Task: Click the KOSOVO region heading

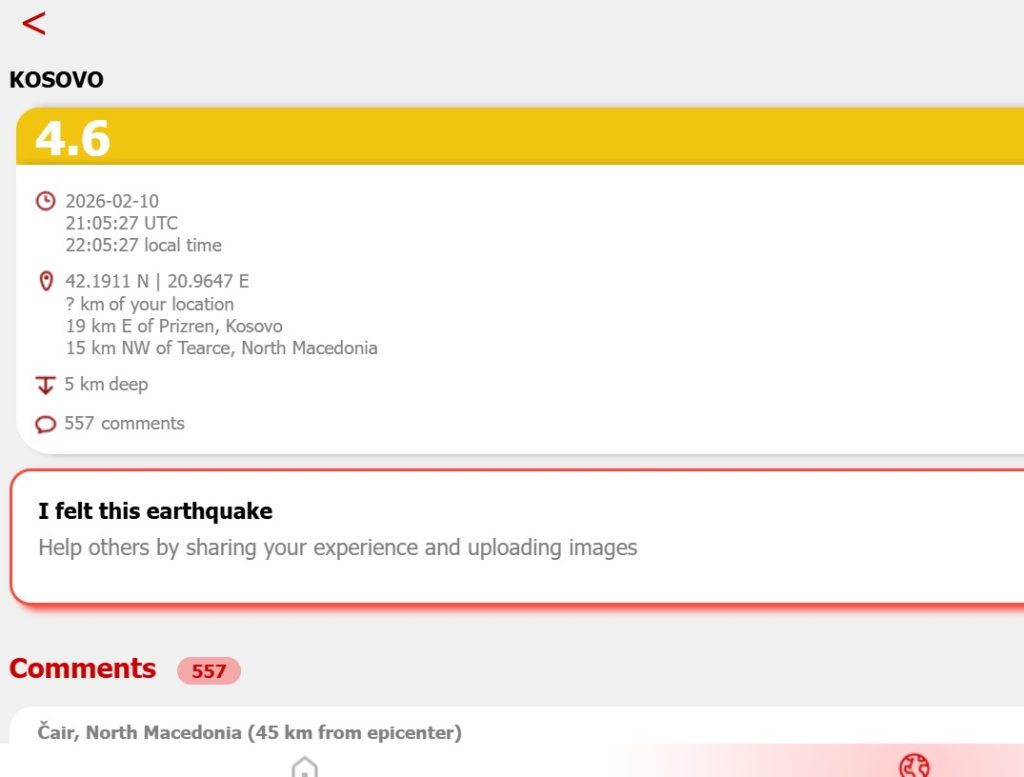Action: pos(56,80)
